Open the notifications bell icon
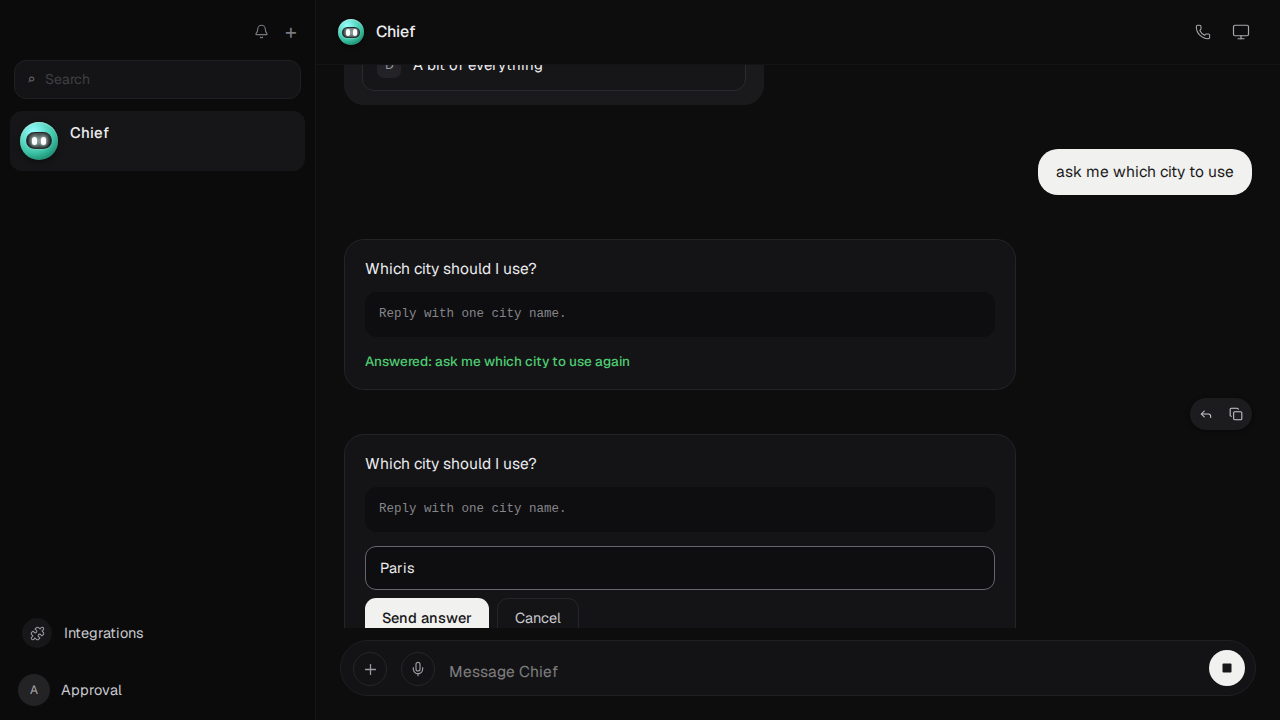1280x720 pixels. pos(261,32)
